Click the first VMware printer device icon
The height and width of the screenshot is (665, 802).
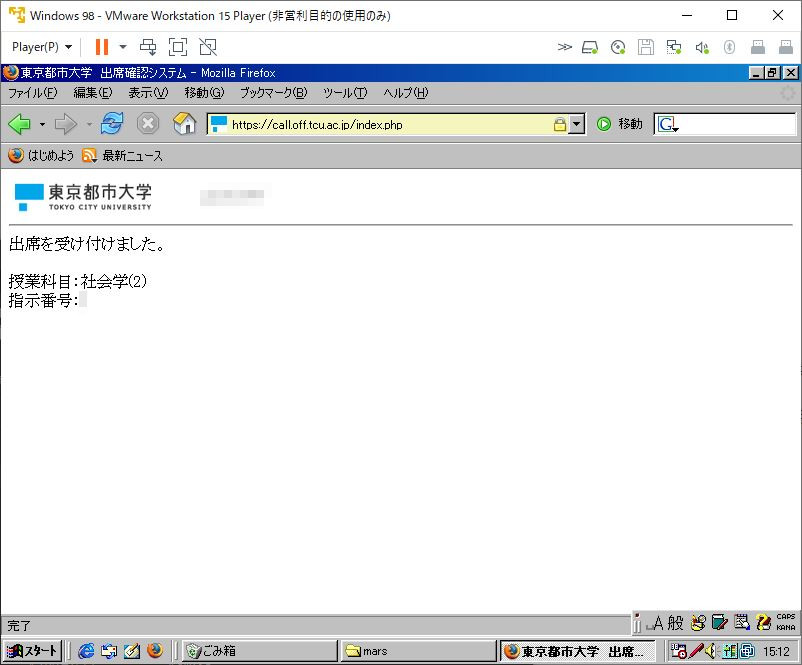[758, 48]
